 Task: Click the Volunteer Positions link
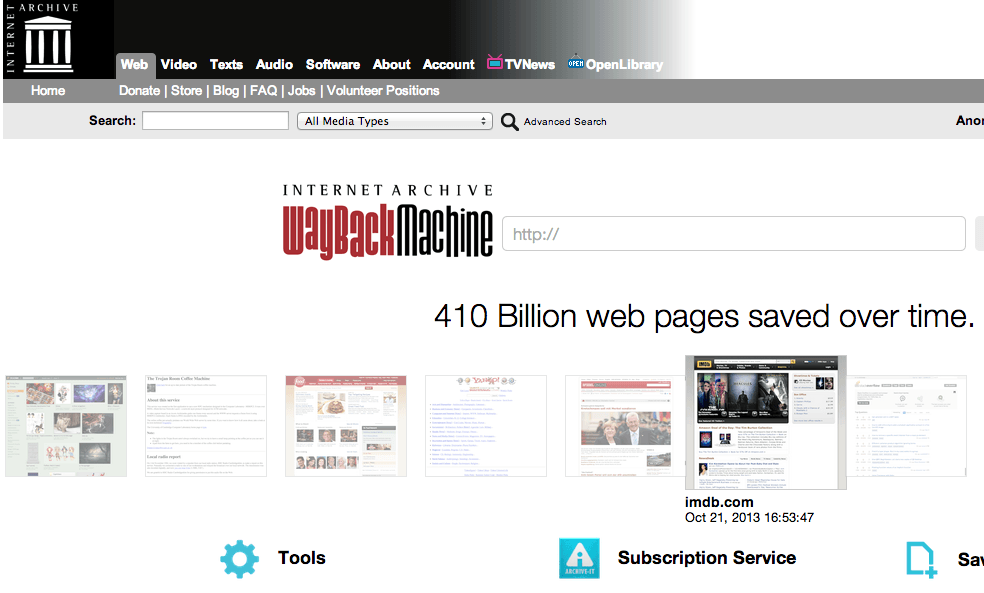[x=383, y=90]
